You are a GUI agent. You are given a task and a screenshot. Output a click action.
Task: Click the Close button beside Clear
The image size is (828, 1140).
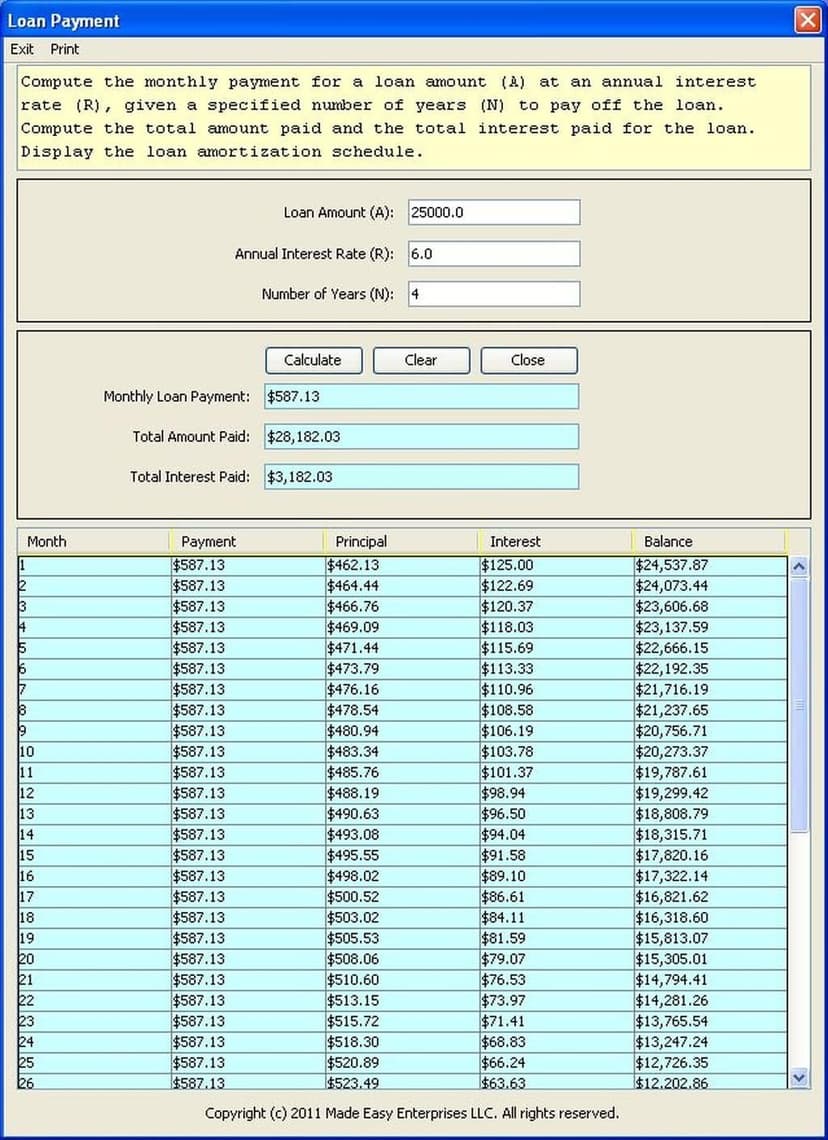[x=528, y=360]
